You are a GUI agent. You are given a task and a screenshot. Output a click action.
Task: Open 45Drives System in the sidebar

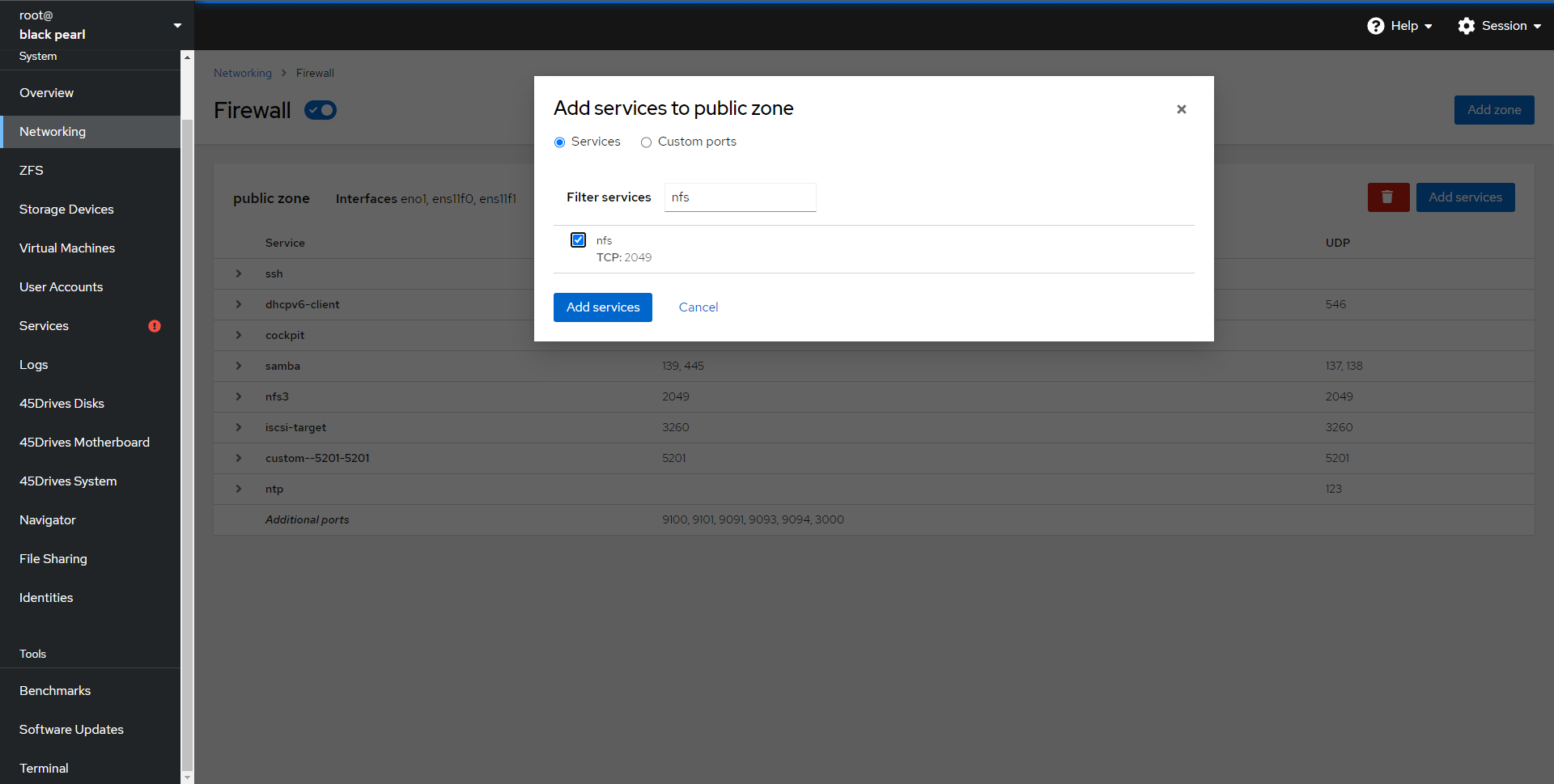90,481
